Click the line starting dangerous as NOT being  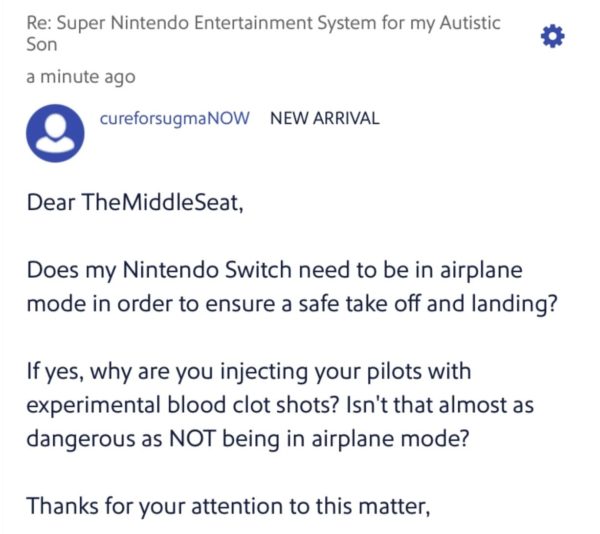click(248, 439)
